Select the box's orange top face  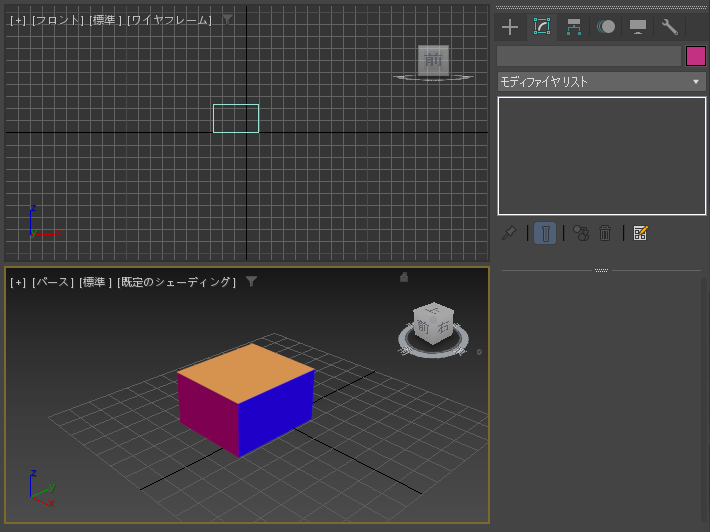pos(247,373)
